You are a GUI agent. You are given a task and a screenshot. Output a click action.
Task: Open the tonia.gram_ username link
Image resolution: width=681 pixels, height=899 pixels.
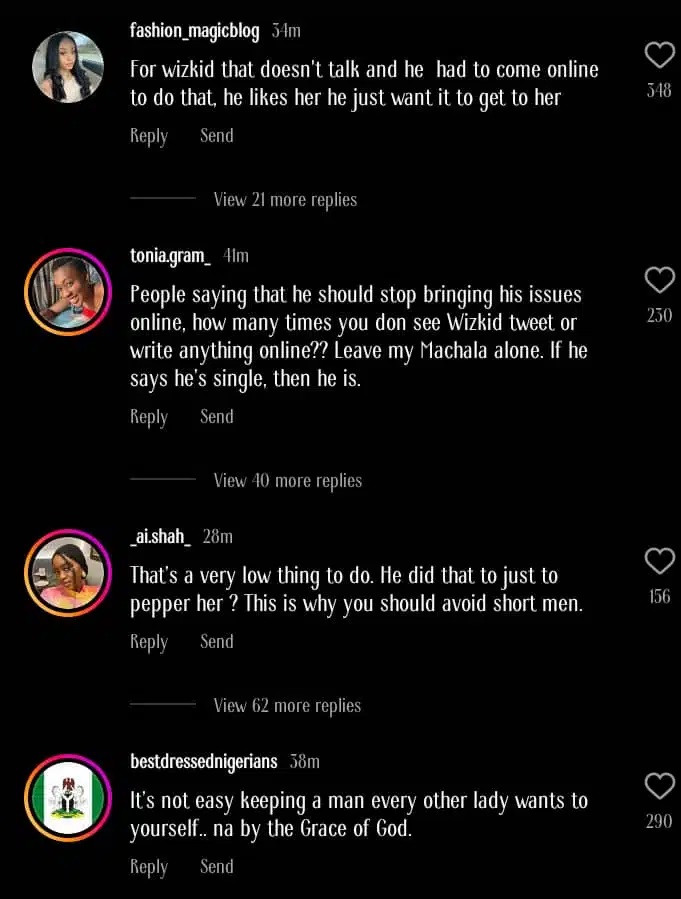(x=170, y=256)
